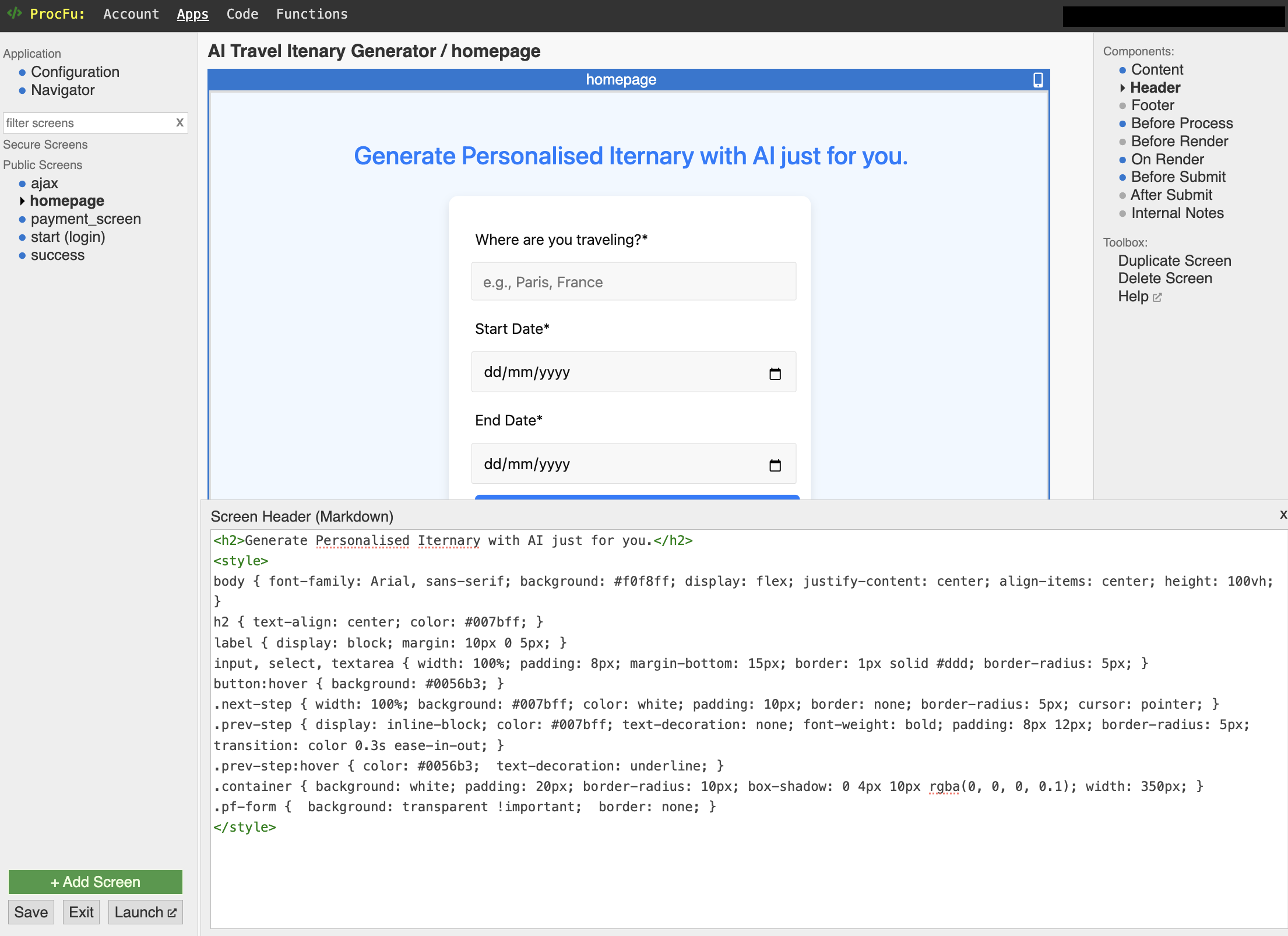1288x936 pixels.
Task: Click the .pf-form CSS rule line
Action: click(464, 807)
